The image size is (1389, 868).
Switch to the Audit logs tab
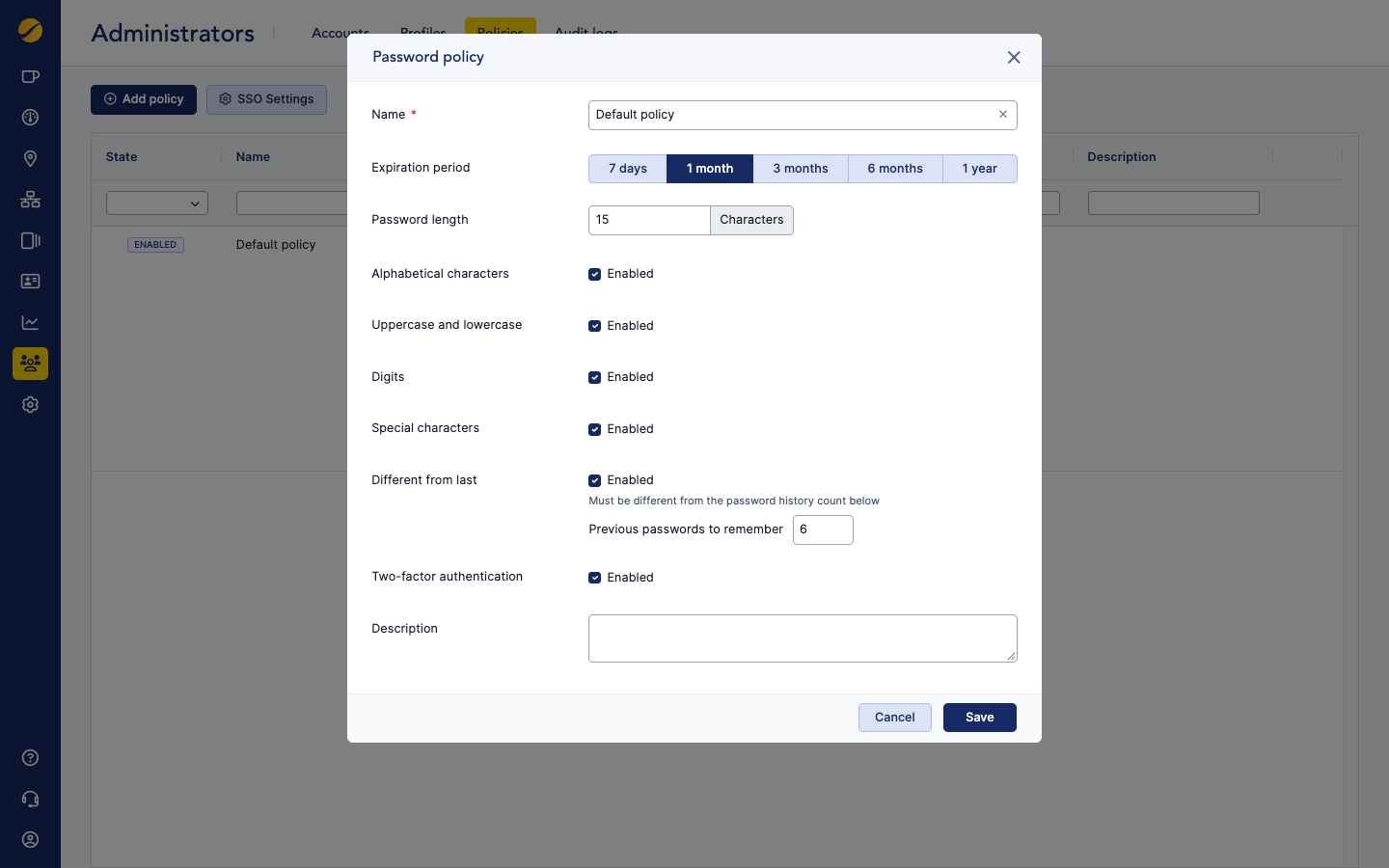coord(586,32)
